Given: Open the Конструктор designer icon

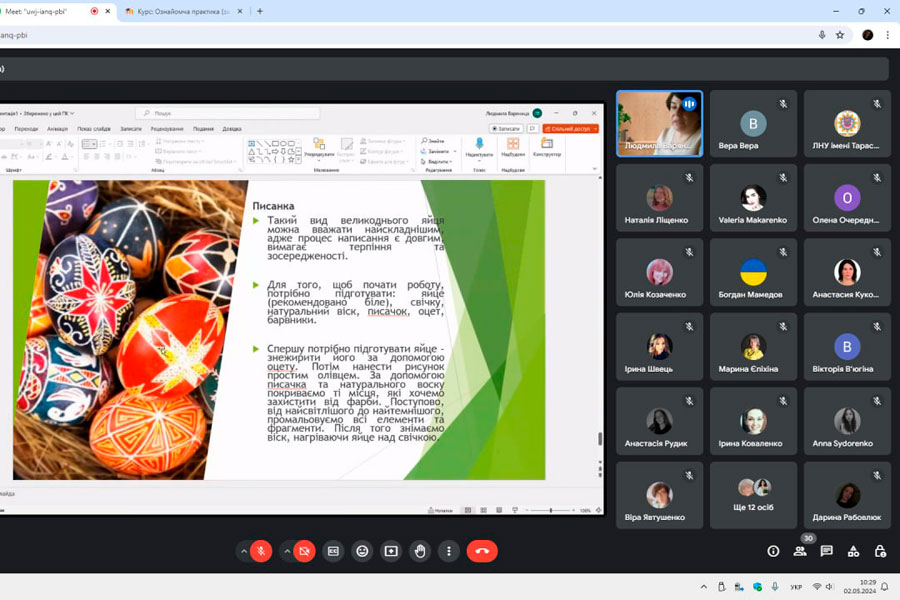Looking at the screenshot, I should click(546, 144).
